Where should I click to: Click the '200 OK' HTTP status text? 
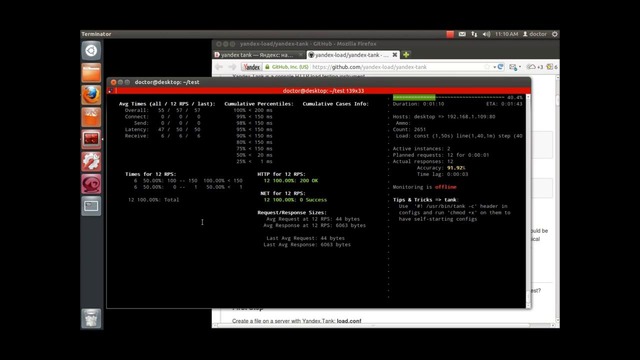click(x=309, y=180)
